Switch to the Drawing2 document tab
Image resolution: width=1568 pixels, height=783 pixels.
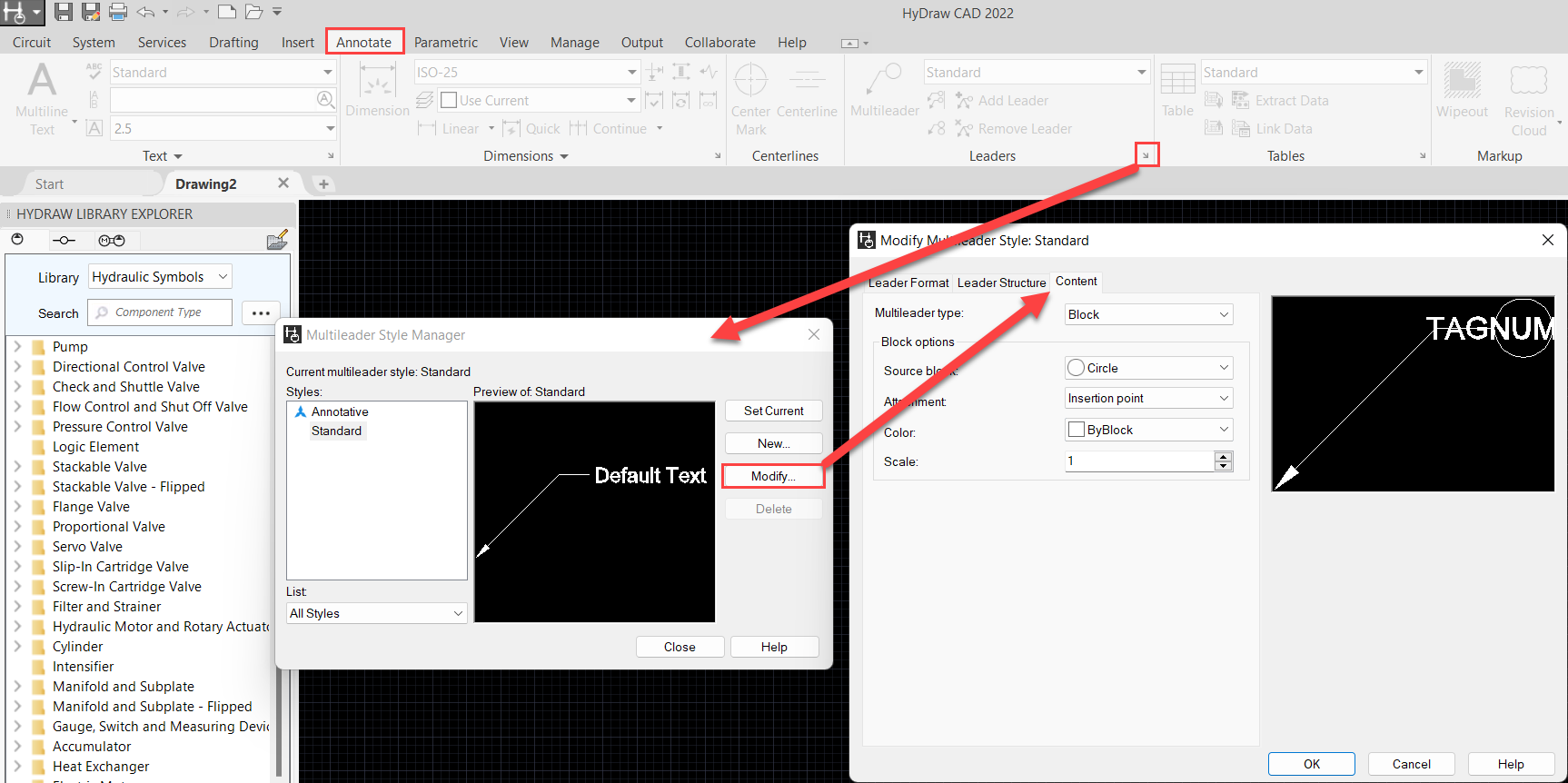point(206,184)
